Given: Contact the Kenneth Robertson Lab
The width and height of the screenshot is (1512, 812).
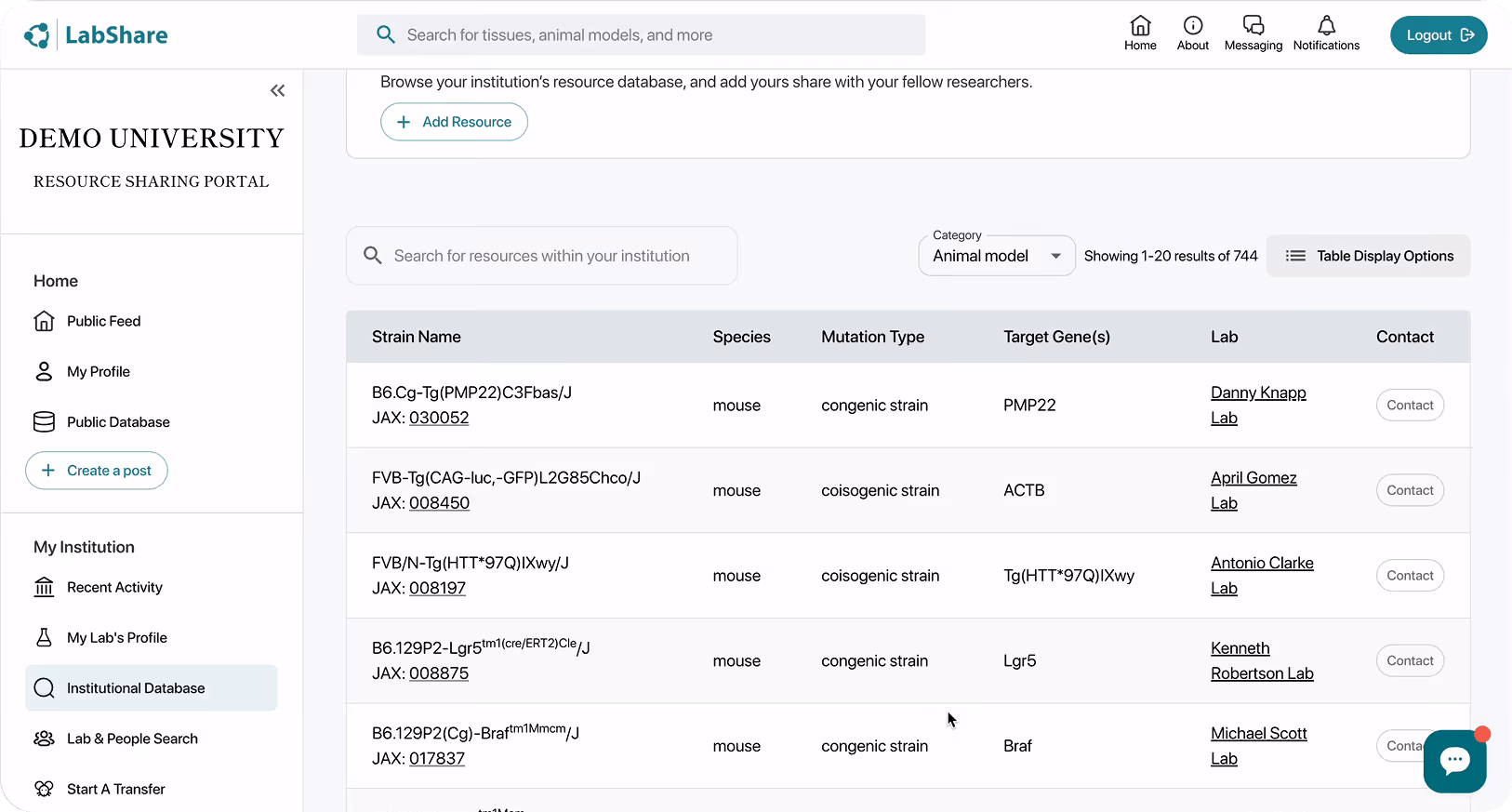Looking at the screenshot, I should click(1410, 661).
